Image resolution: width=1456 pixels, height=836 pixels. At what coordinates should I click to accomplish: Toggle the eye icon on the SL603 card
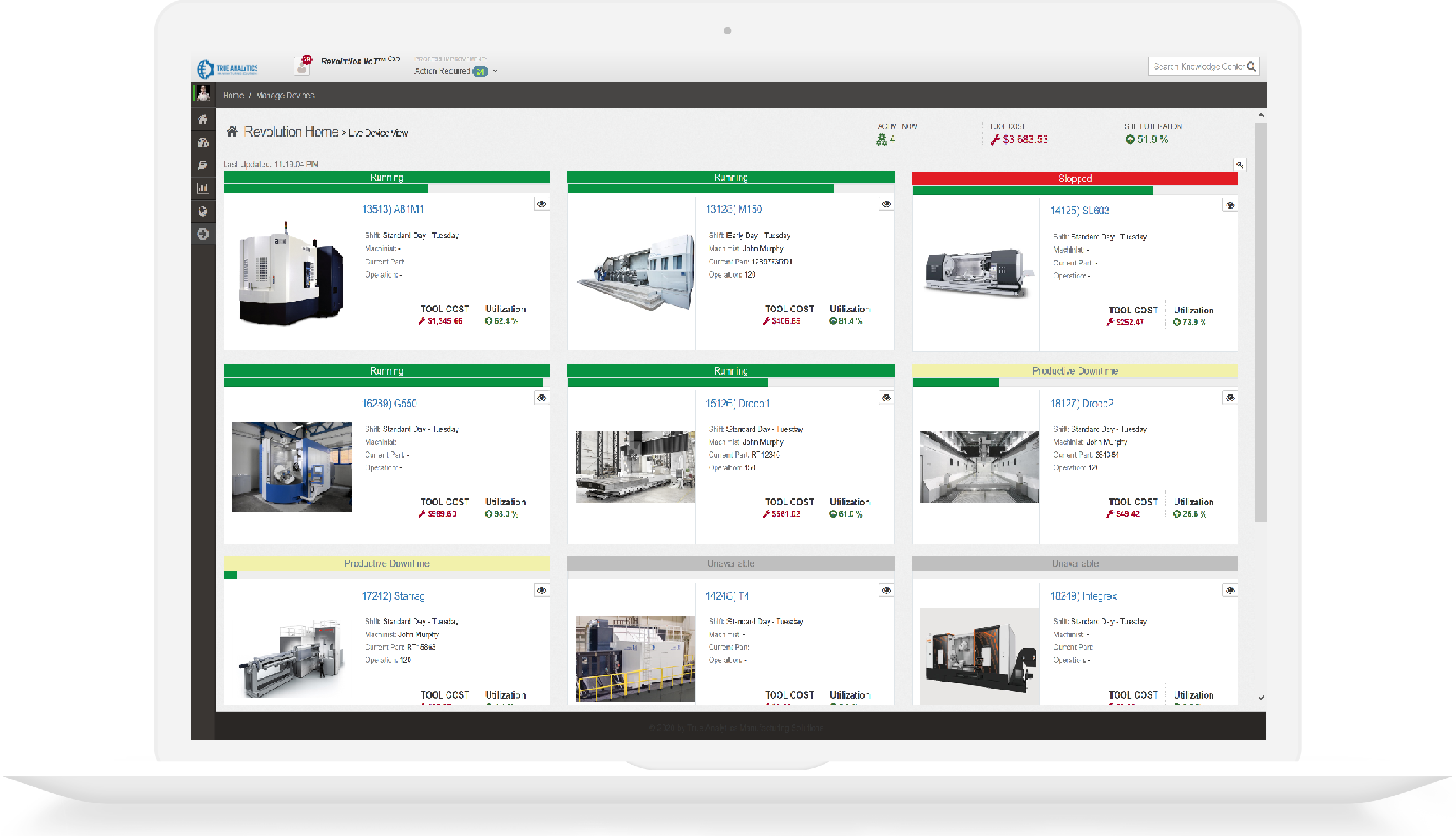point(1229,204)
